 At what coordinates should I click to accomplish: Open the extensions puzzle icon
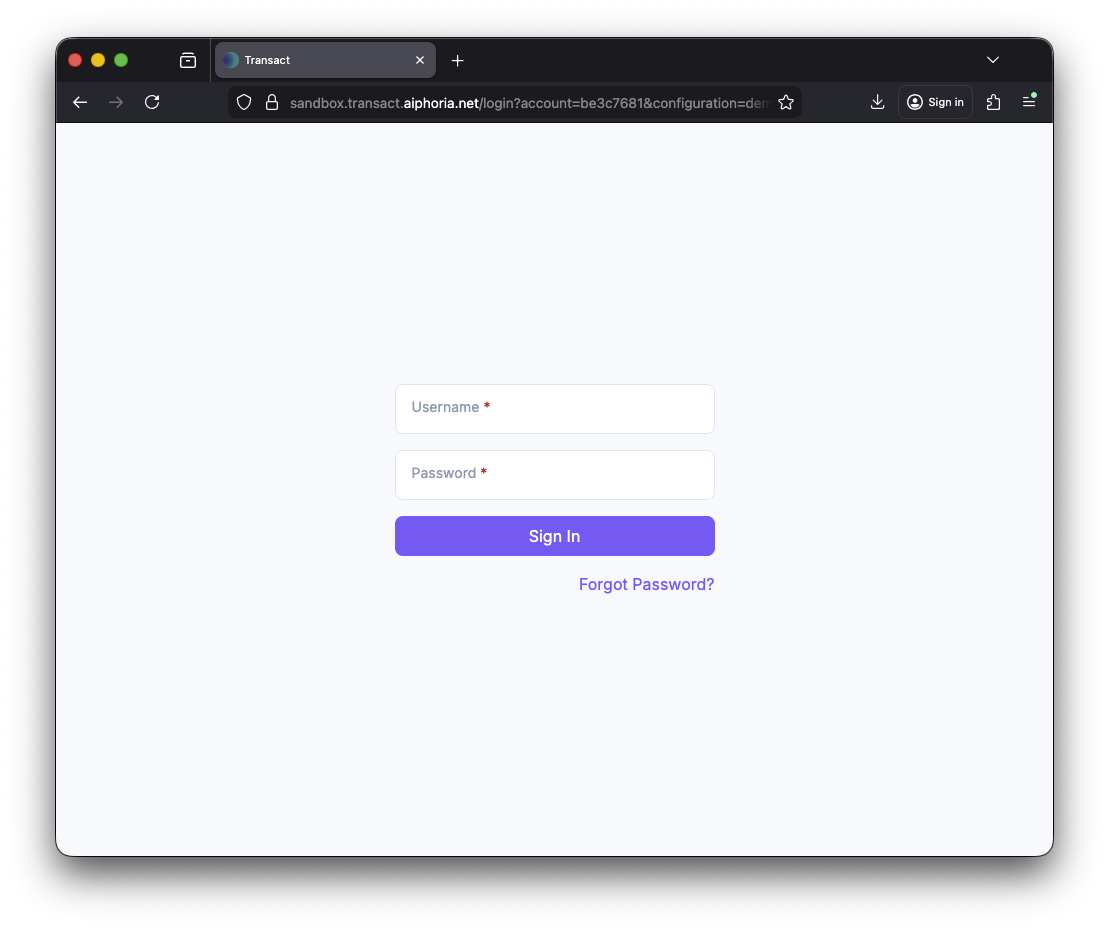tap(994, 103)
